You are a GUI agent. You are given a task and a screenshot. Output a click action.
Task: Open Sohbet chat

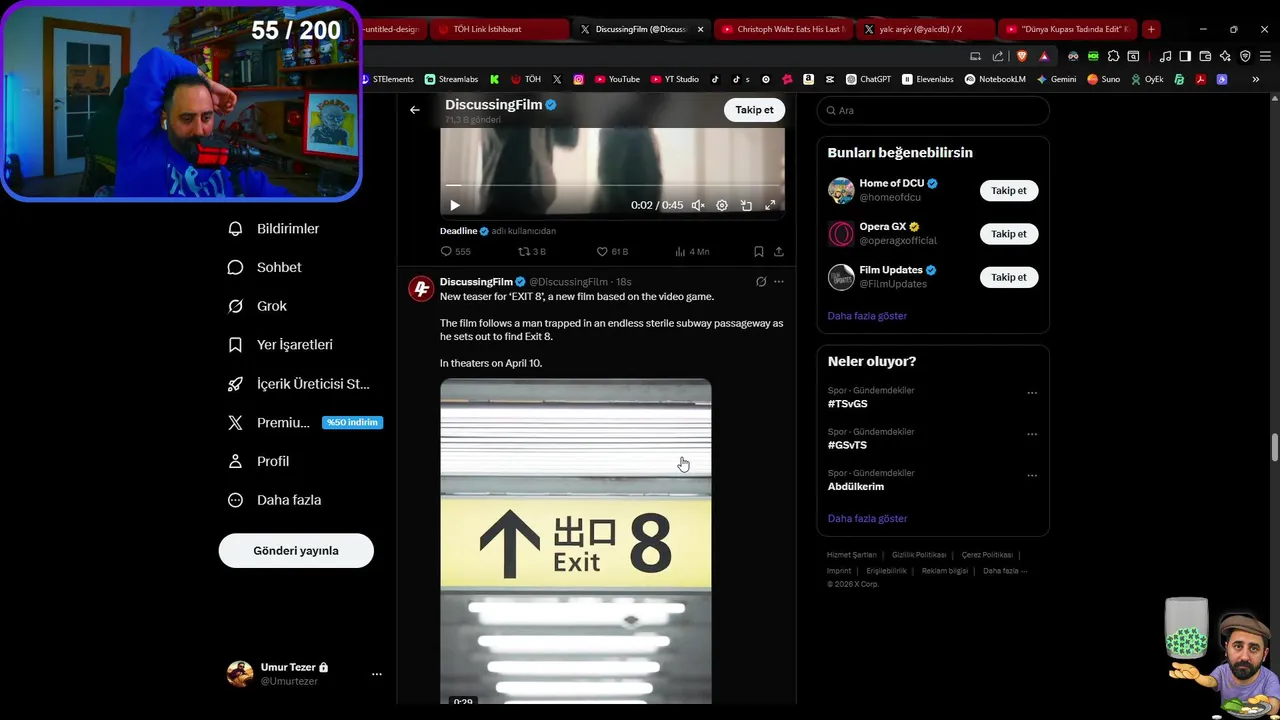tap(264, 267)
